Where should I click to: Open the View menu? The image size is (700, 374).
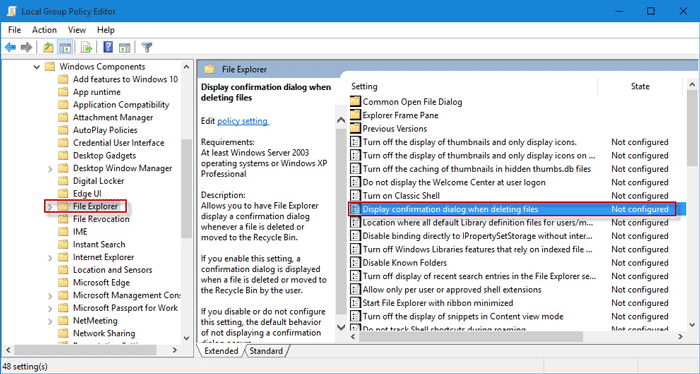point(77,30)
